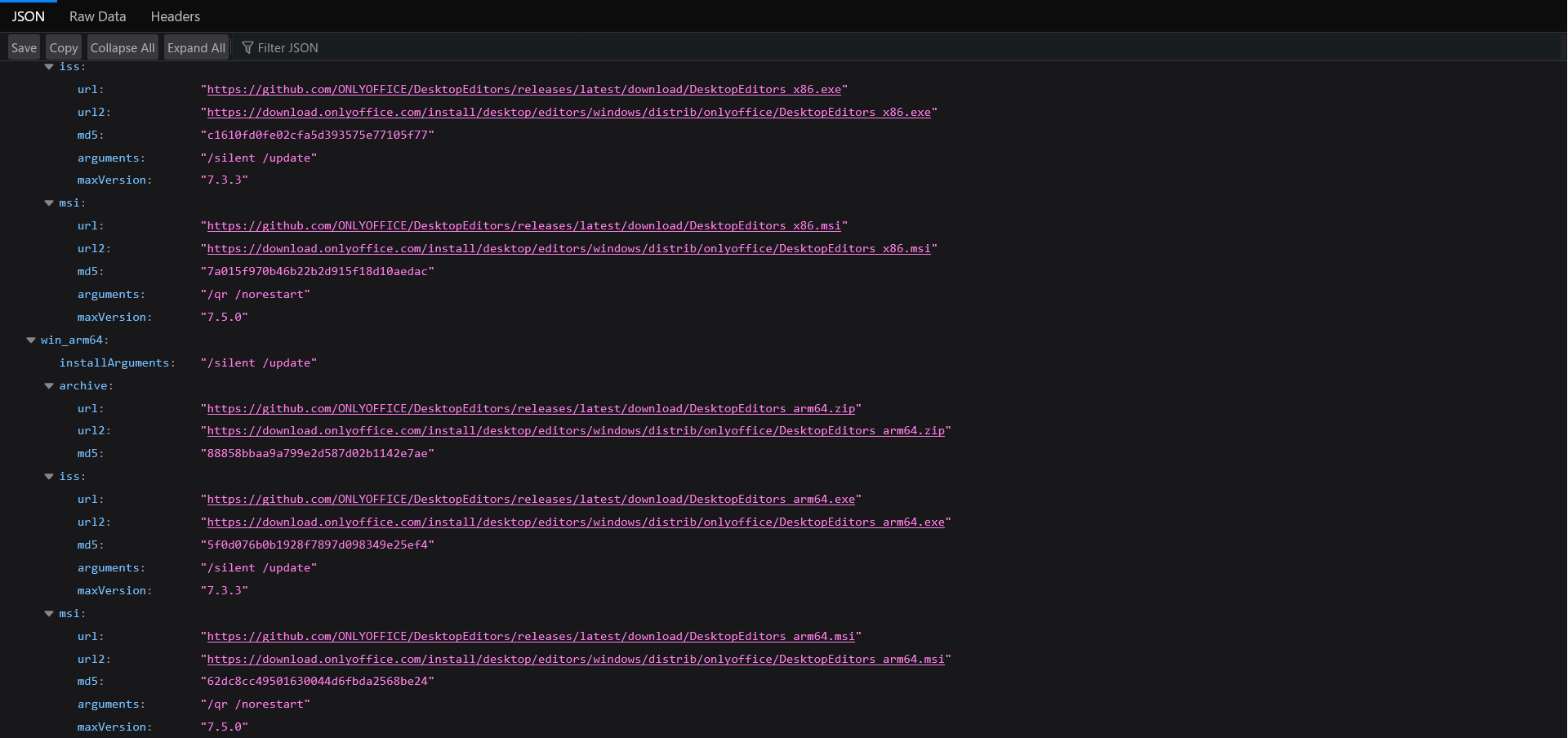Viewport: 1568px width, 738px height.
Task: Collapse the archive node triangle
Action: point(49,386)
